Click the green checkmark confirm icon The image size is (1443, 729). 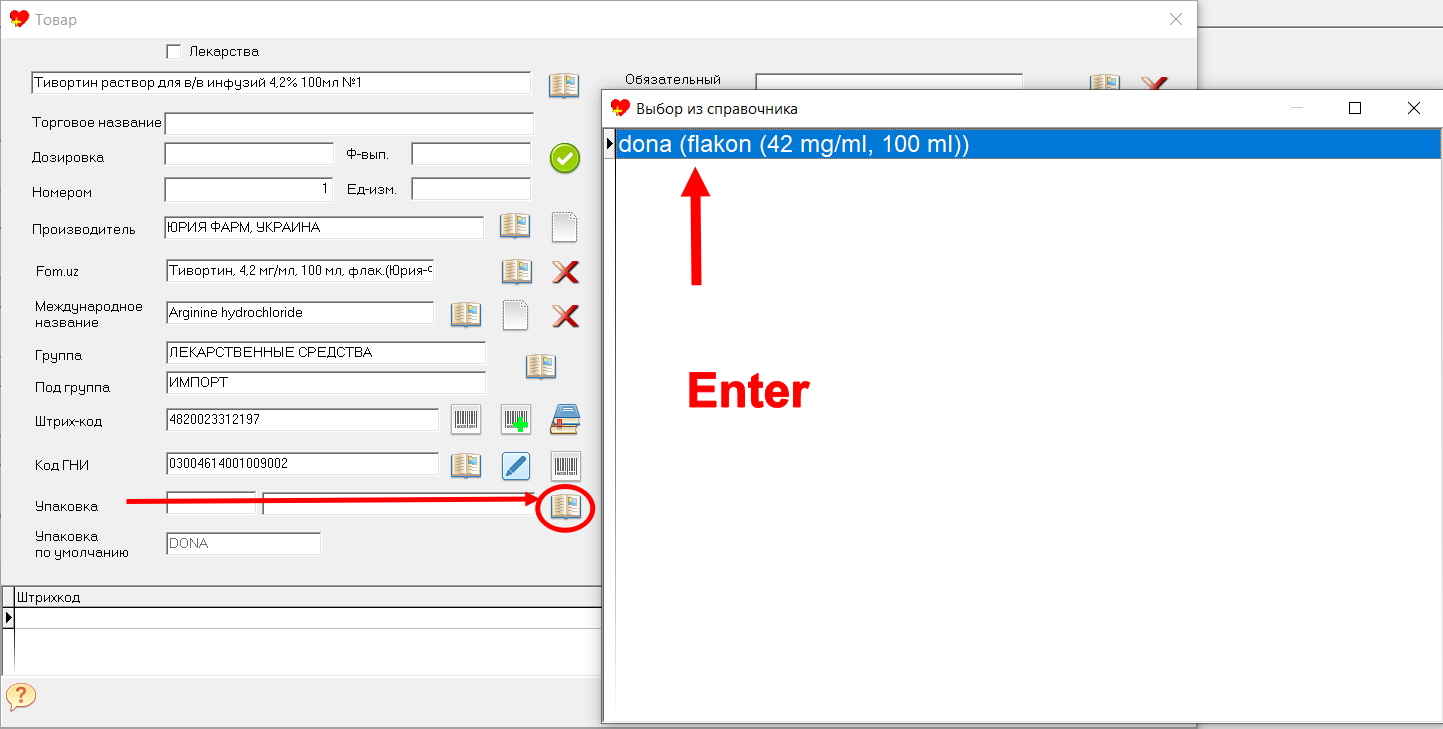pyautogui.click(x=565, y=158)
